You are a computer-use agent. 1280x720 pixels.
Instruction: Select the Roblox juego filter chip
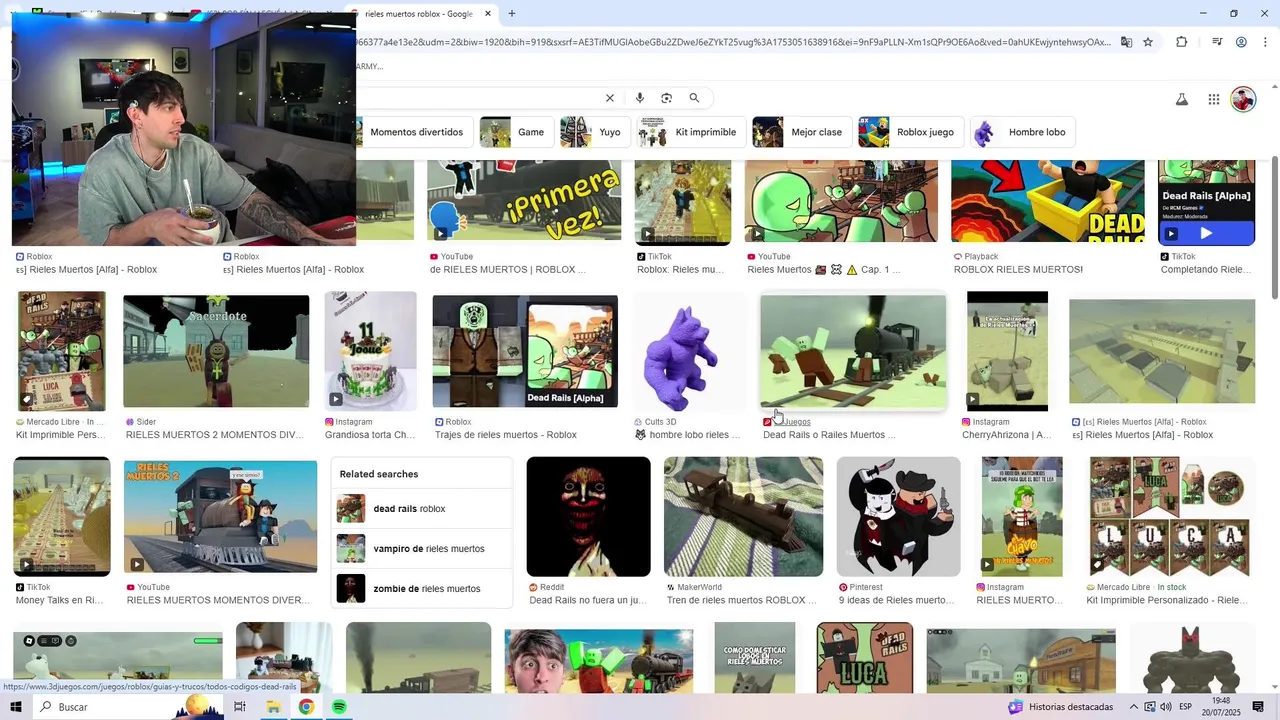[911, 132]
